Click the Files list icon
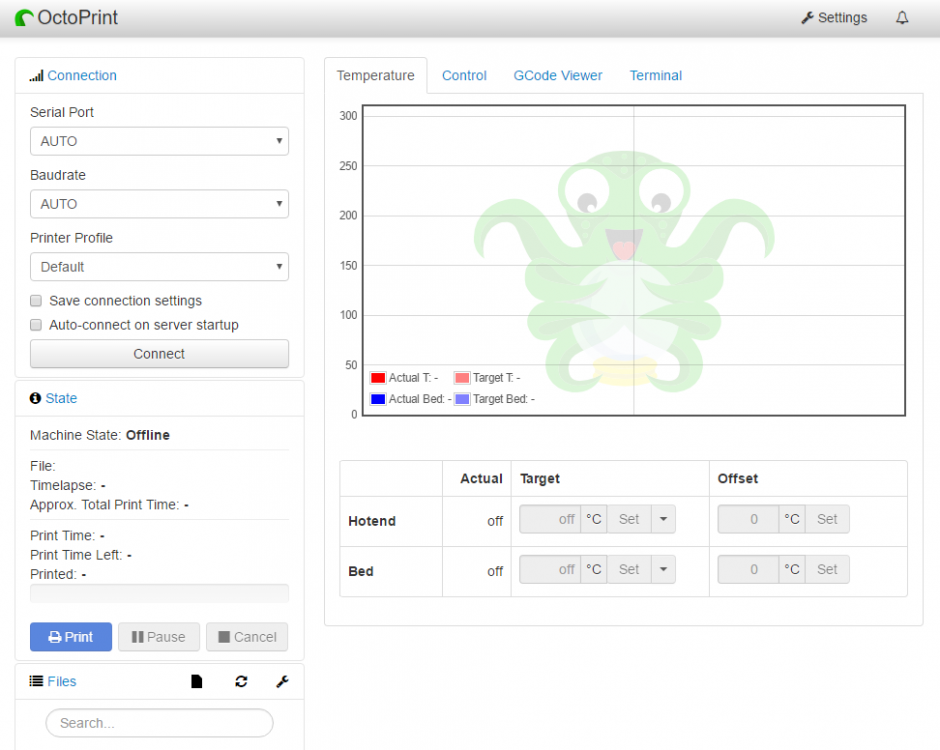 [x=36, y=681]
